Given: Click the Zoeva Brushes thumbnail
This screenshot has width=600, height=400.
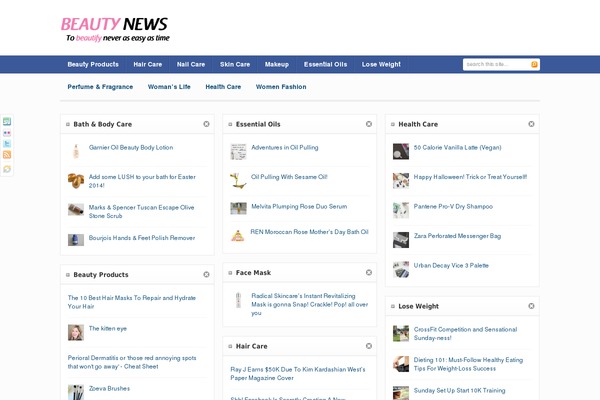Looking at the screenshot, I should [x=76, y=392].
